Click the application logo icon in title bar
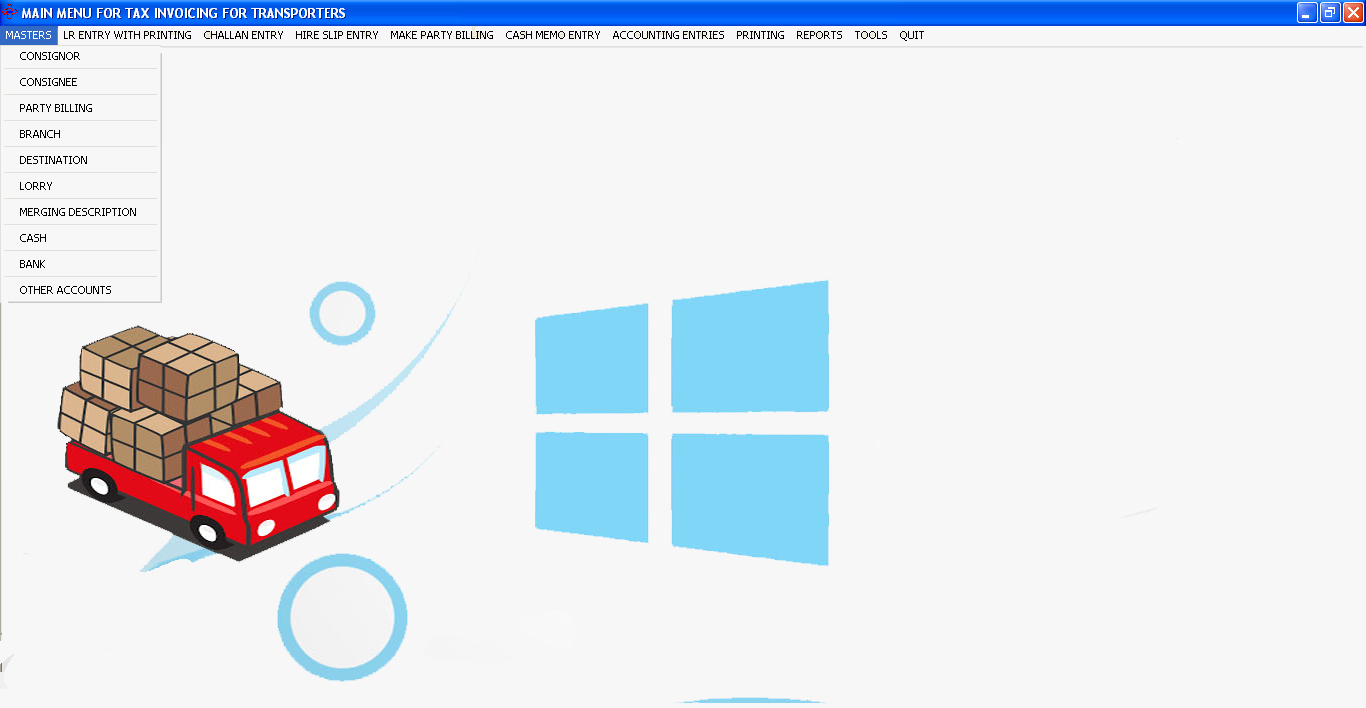Screen dimensions: 1366x708 (x=9, y=12)
